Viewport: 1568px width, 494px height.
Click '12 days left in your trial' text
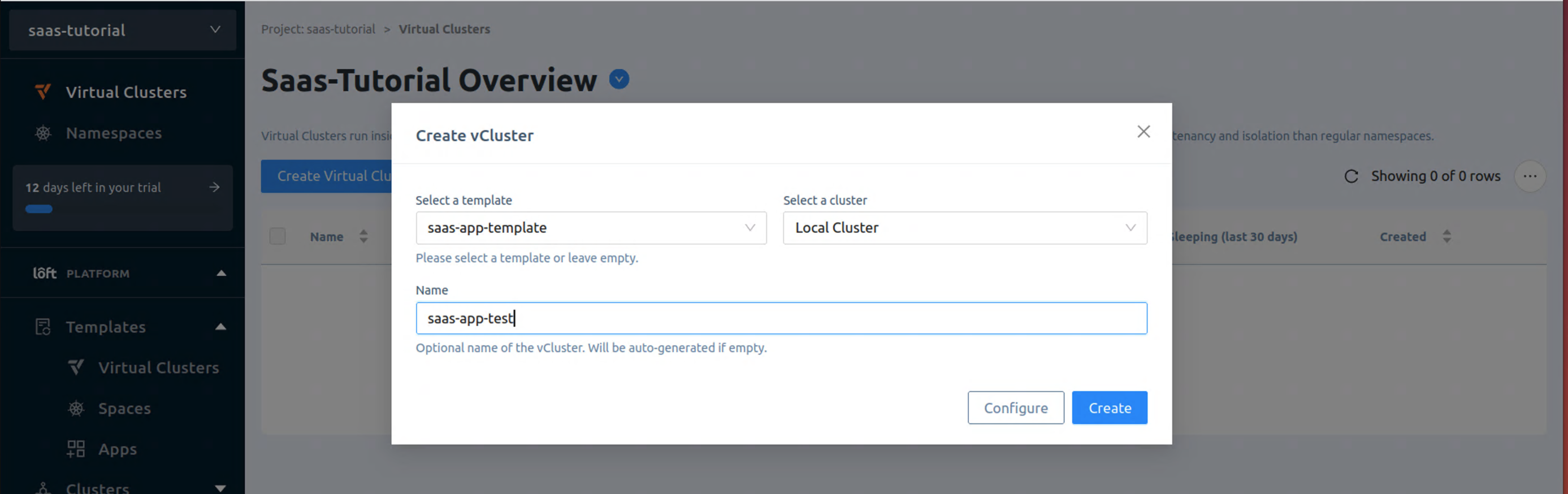[93, 188]
